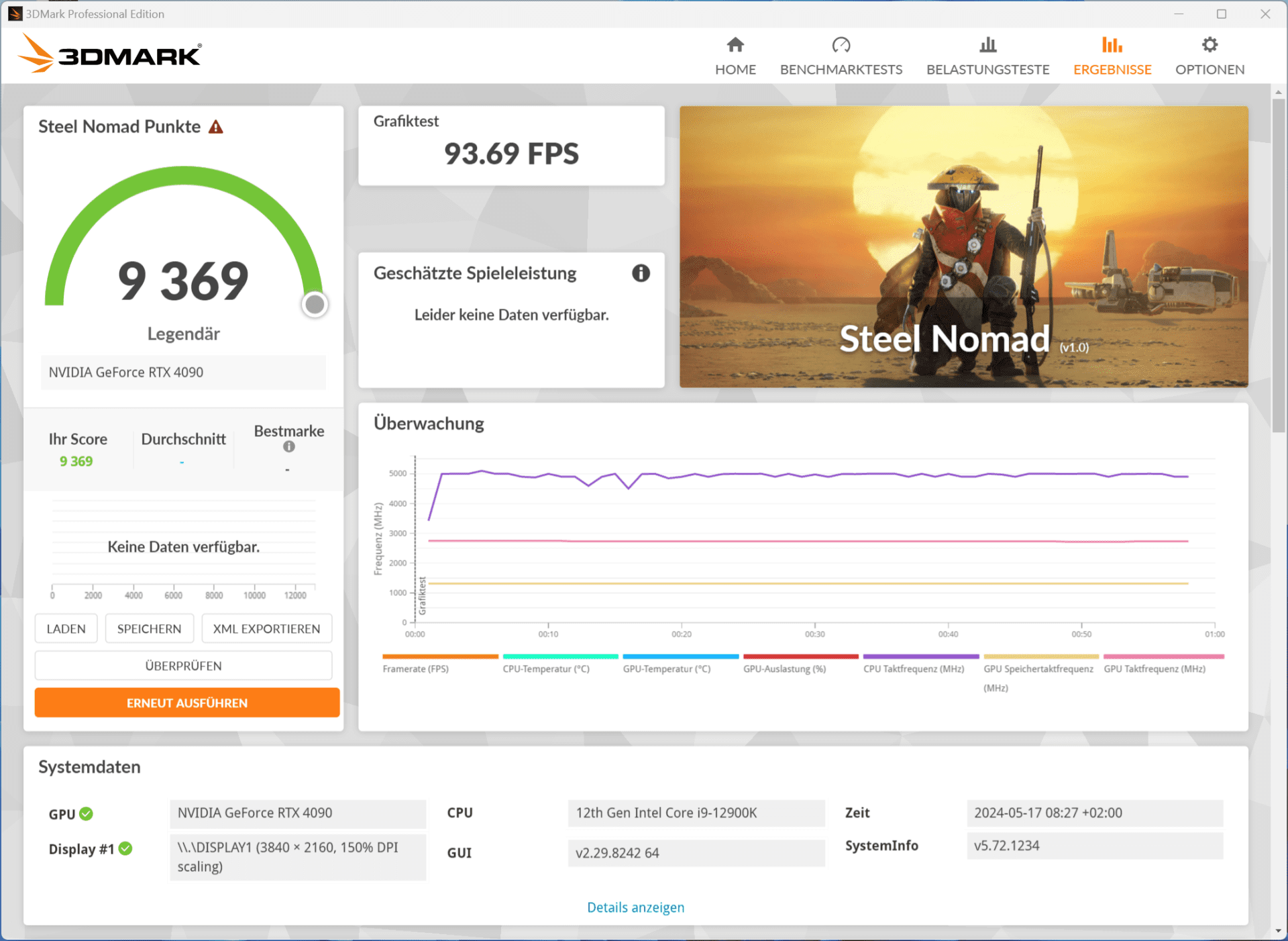Click the NVIDIA GeForce RTX 4090 field under score
This screenshot has width=1288, height=941.
(183, 373)
